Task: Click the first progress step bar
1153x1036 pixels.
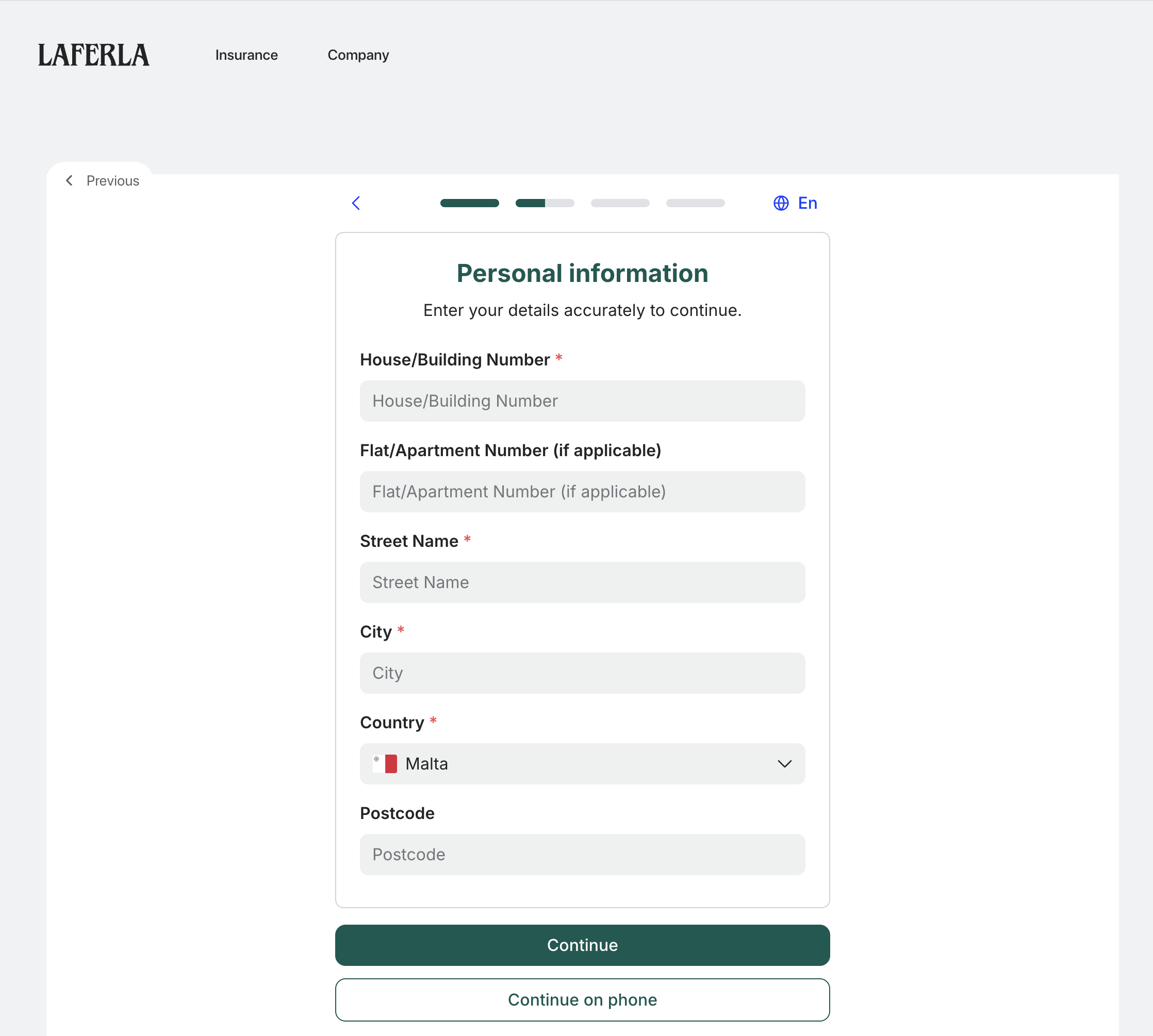Action: pyautogui.click(x=469, y=203)
